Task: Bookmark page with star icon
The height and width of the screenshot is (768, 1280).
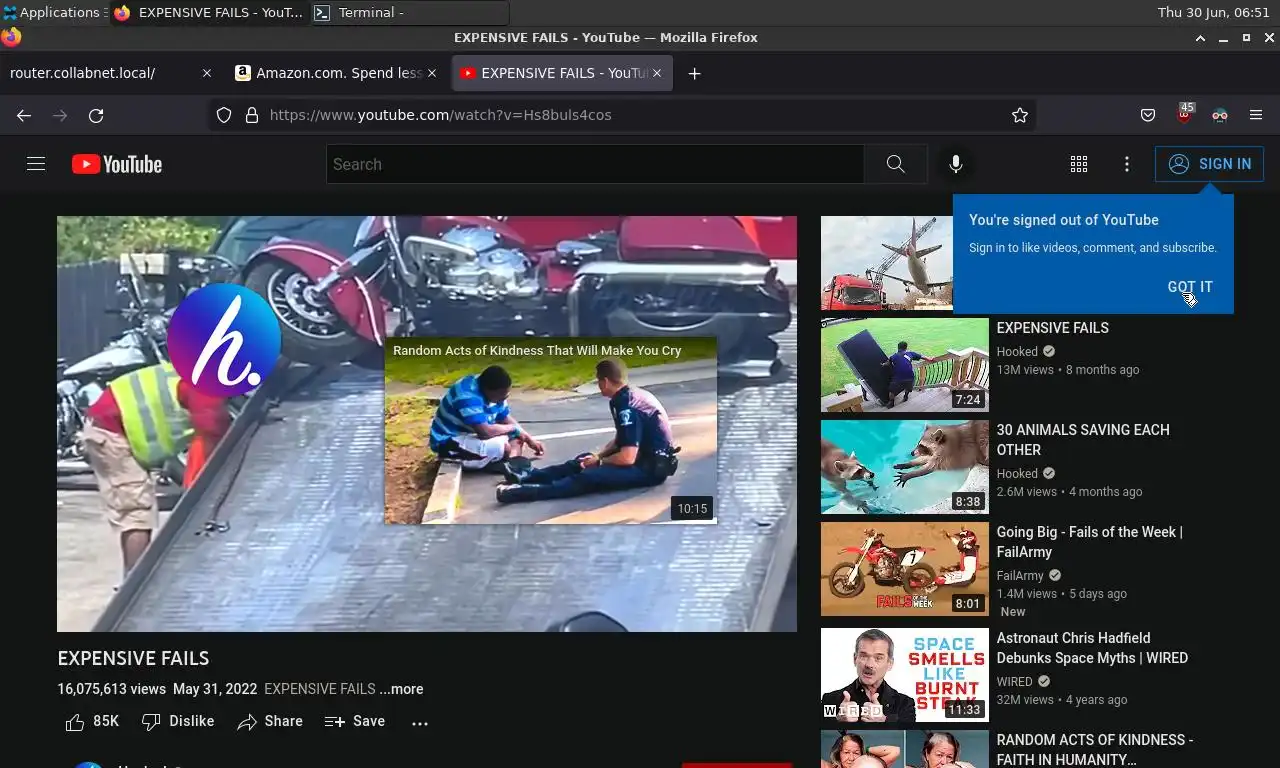Action: (1020, 115)
